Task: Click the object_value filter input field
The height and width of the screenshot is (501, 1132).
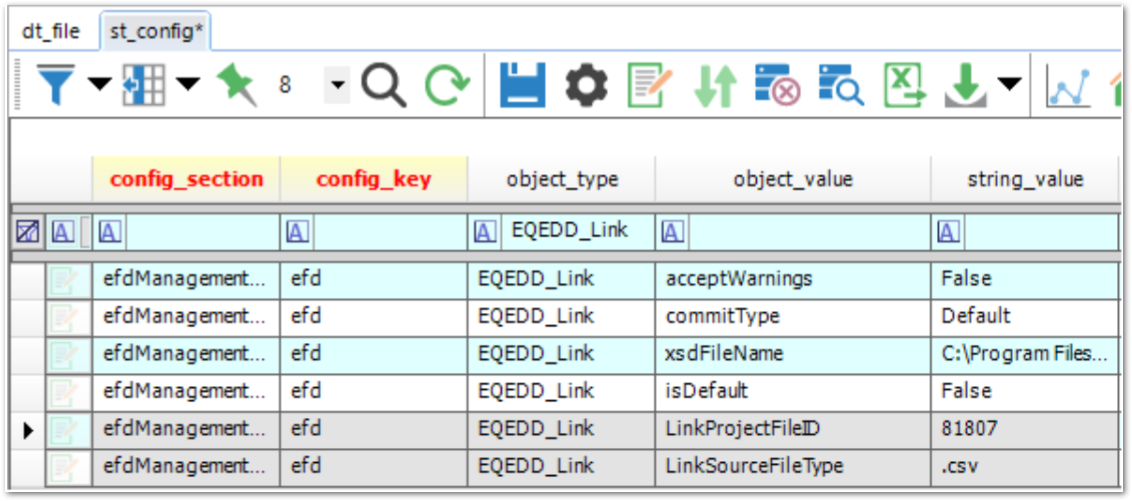Action: pyautogui.click(x=807, y=232)
